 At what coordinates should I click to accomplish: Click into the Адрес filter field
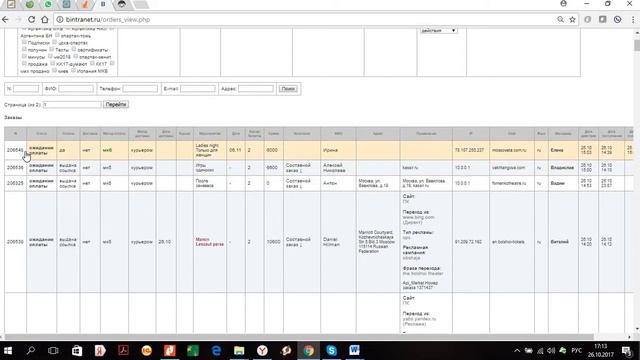(x=256, y=89)
